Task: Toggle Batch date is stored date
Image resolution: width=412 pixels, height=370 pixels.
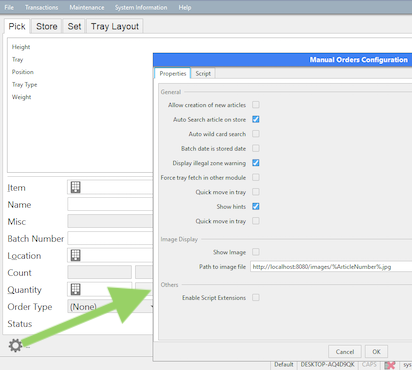Action: pyautogui.click(x=256, y=148)
